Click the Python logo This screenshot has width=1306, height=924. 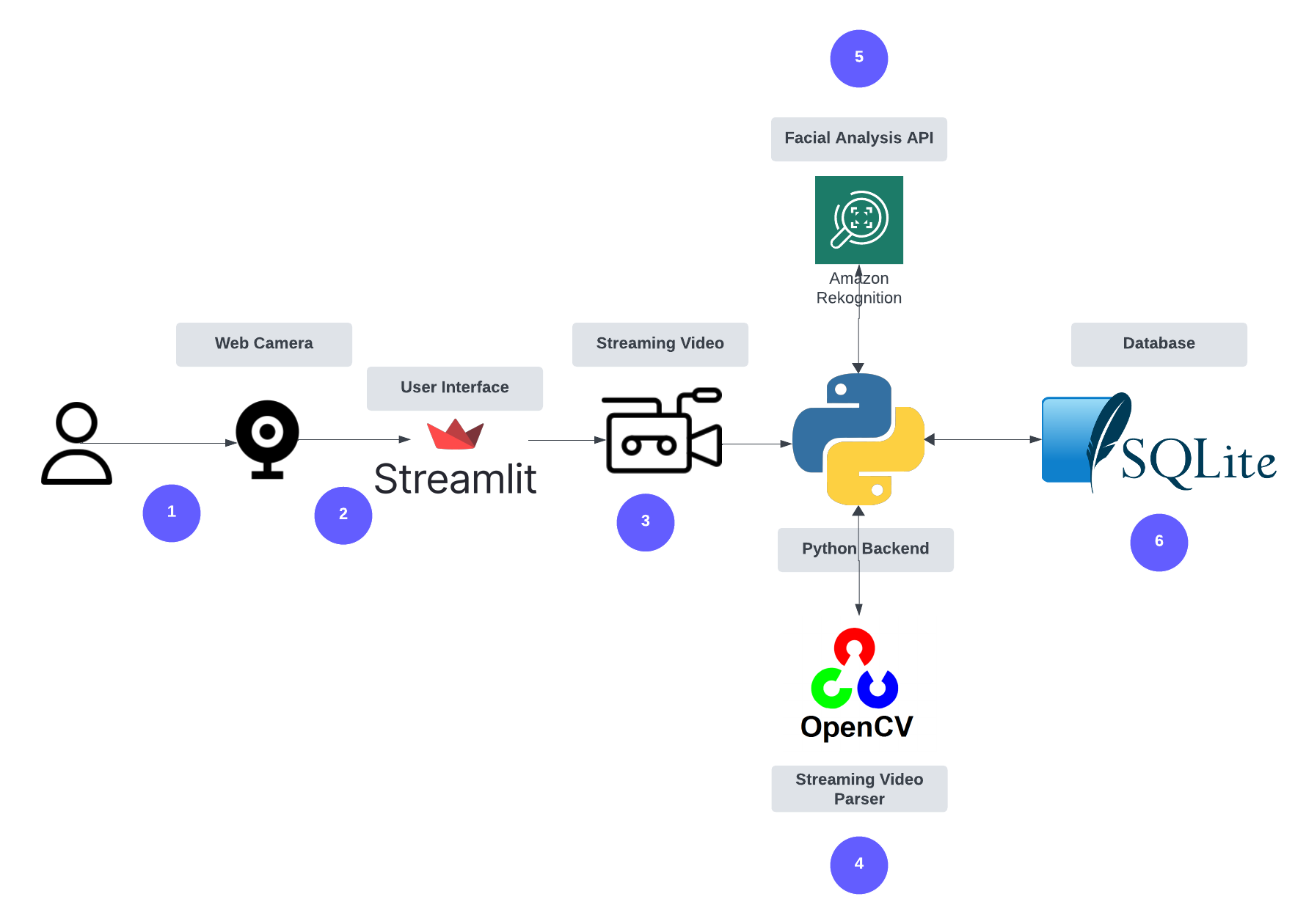858,439
